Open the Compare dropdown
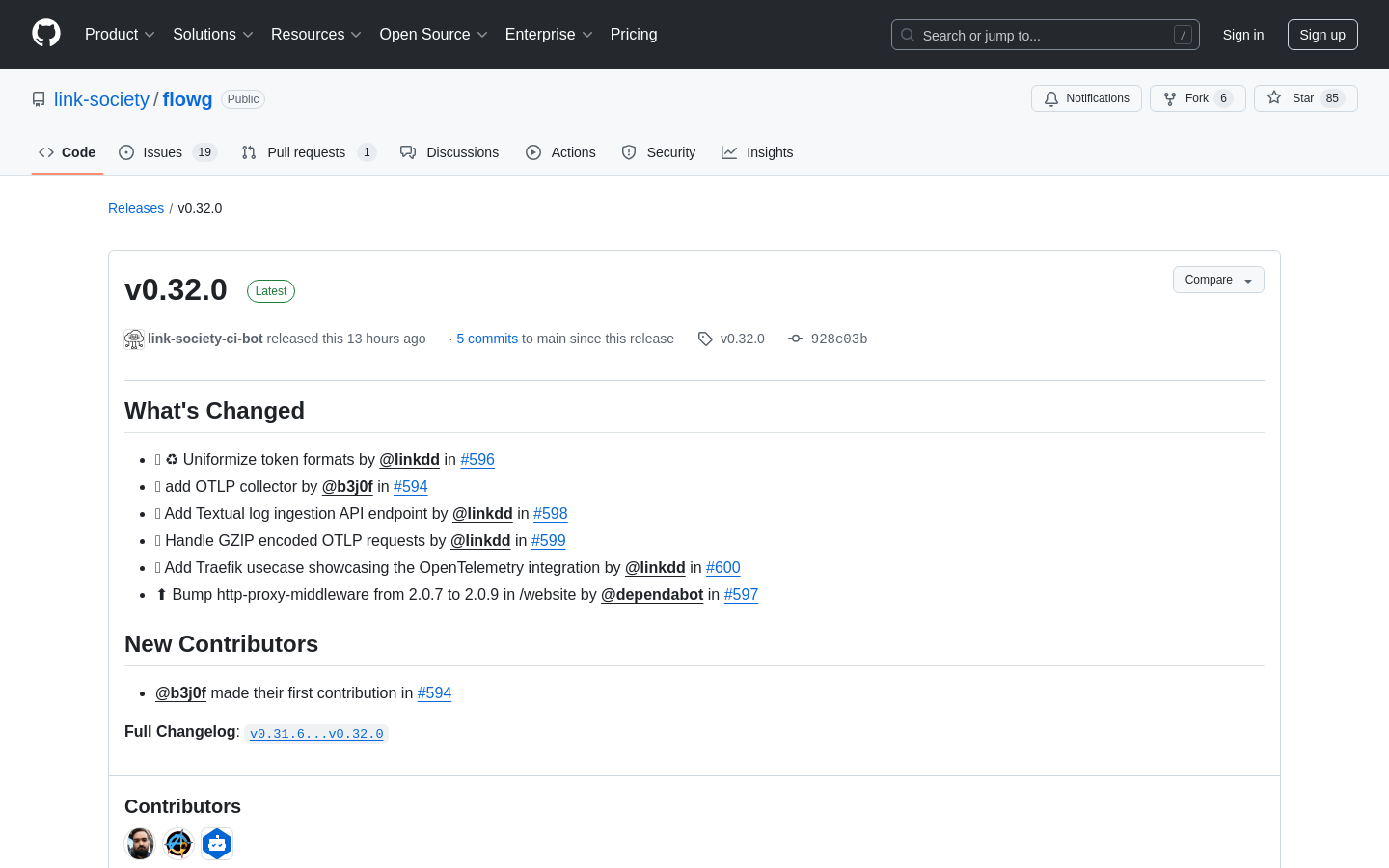This screenshot has width=1389, height=868. (1218, 280)
